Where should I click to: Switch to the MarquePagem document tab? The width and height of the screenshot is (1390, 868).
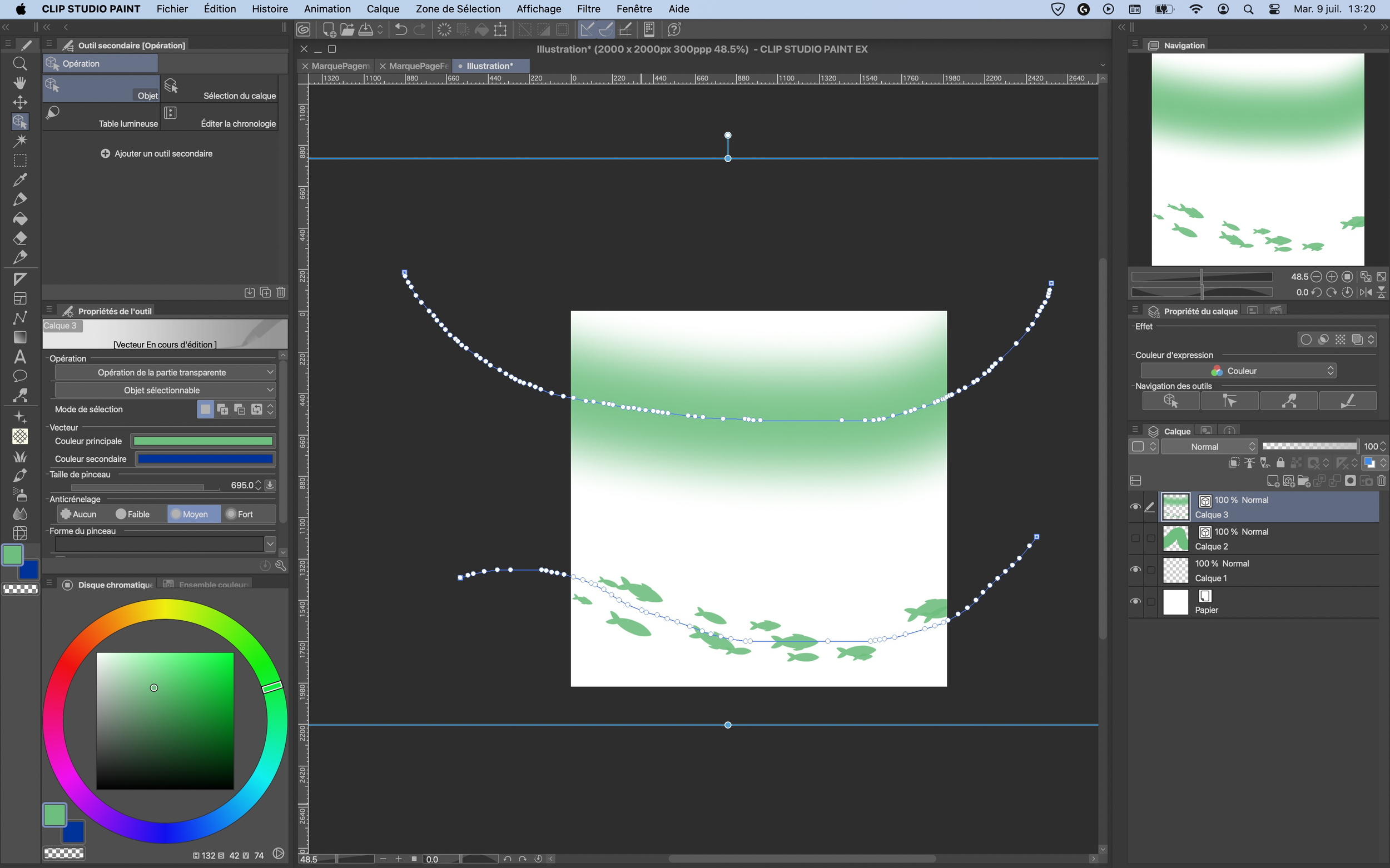coord(340,66)
